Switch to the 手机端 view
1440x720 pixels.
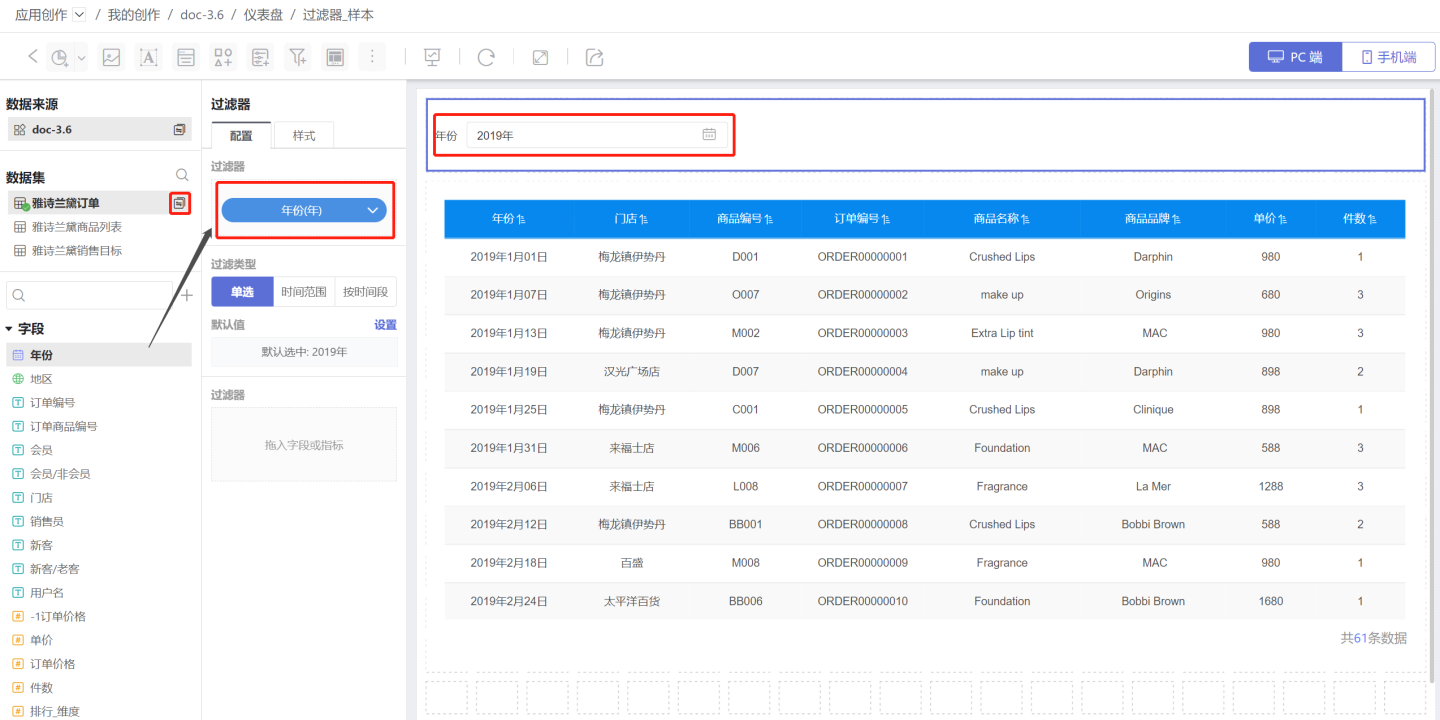click(x=1388, y=57)
